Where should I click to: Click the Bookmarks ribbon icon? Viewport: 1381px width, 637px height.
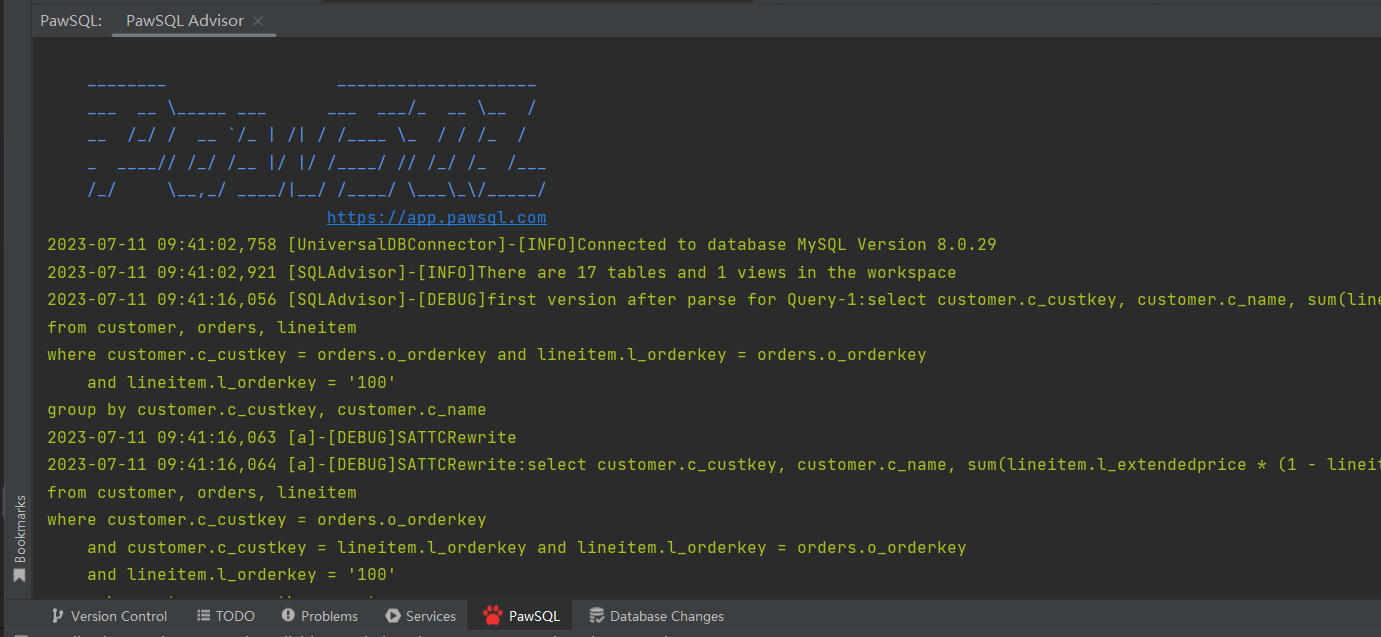[18, 576]
